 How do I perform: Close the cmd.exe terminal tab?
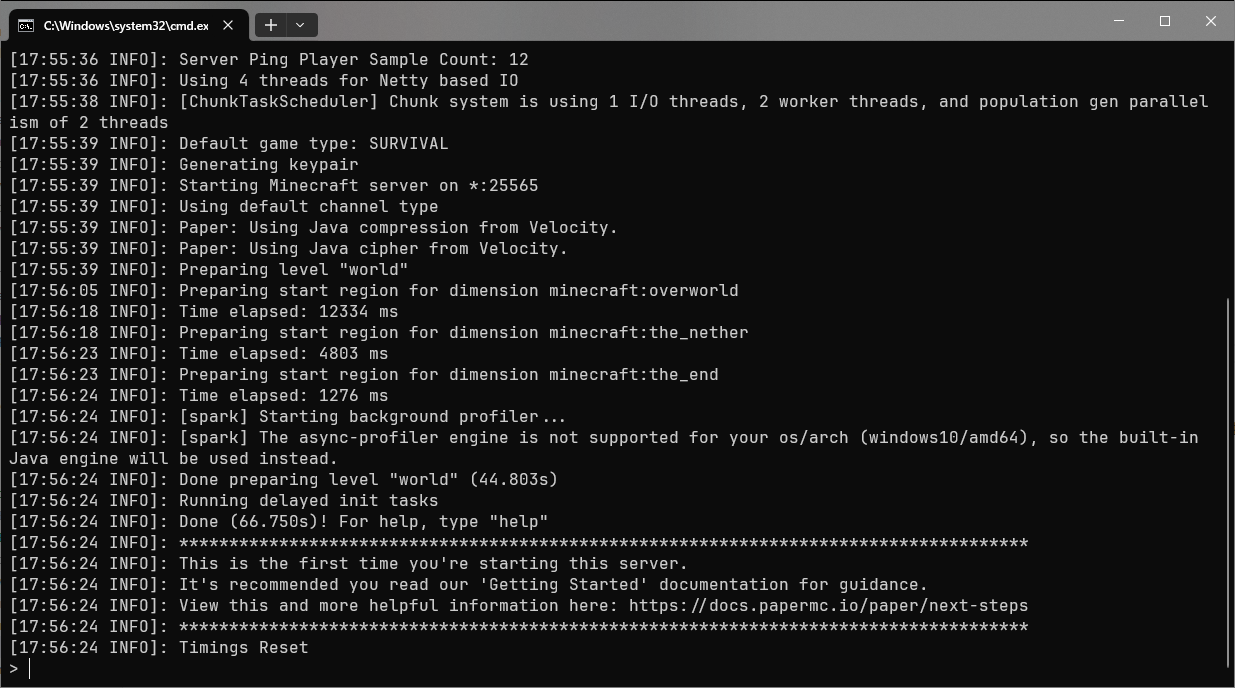(x=229, y=25)
